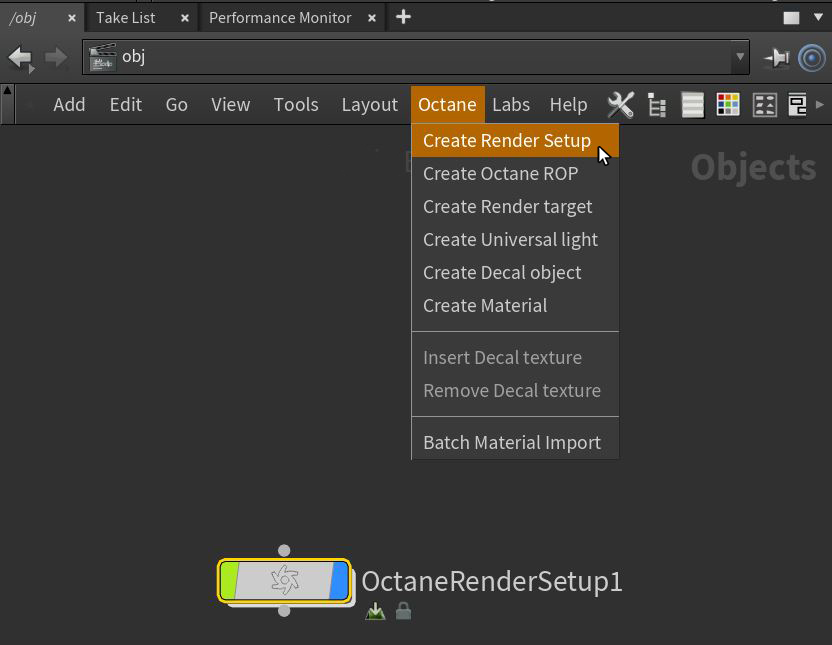Click the lock badge under OctaneRenderSetup1

pyautogui.click(x=403, y=611)
